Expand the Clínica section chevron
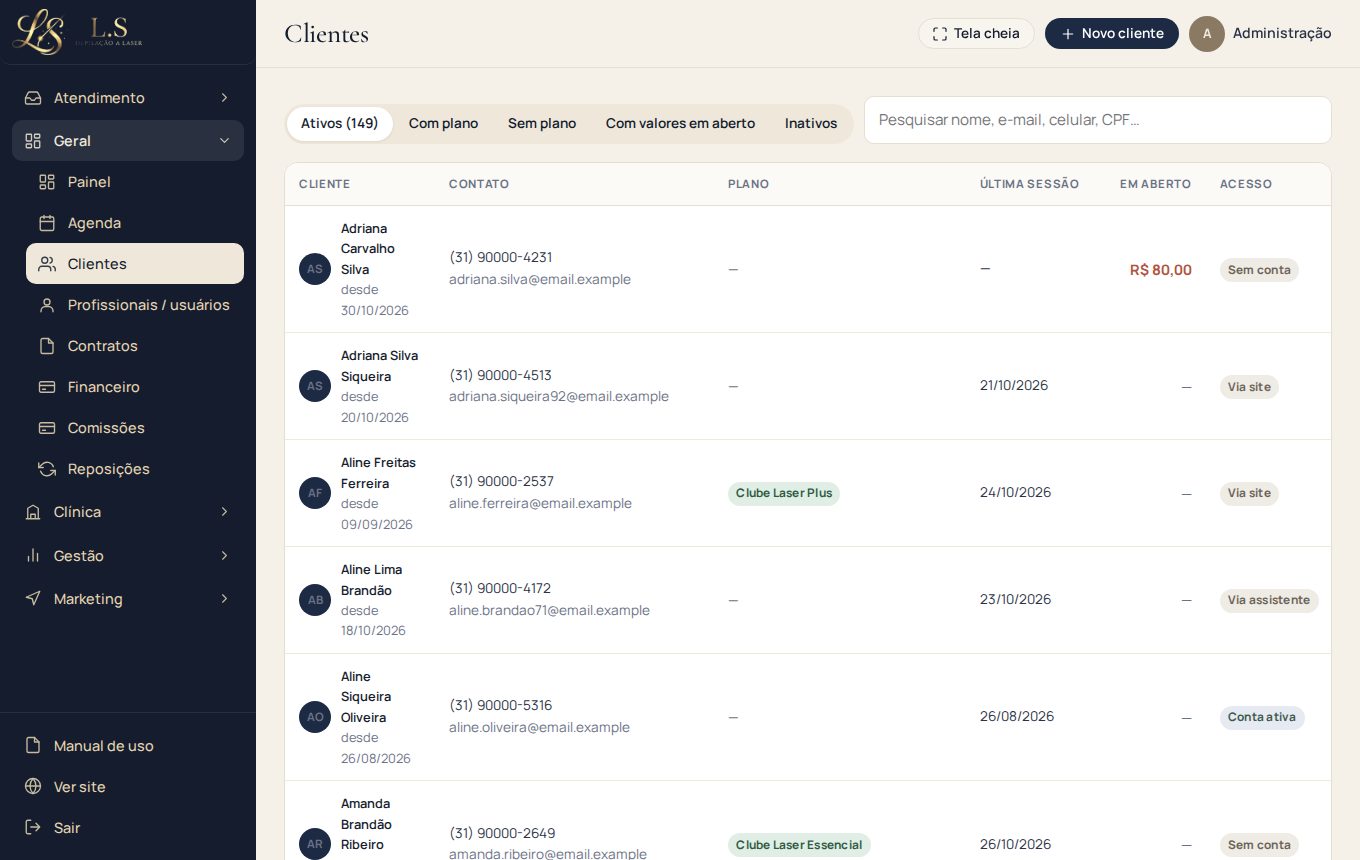 [x=224, y=512]
